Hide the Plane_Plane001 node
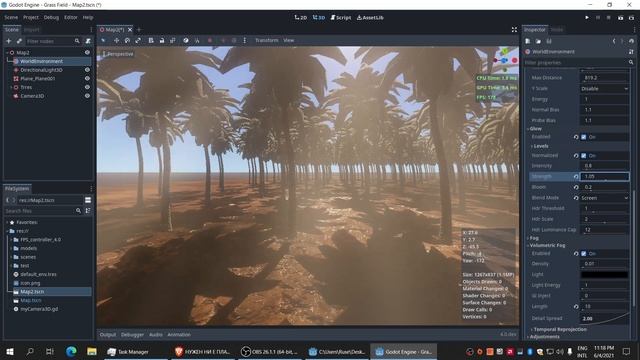Viewport: 640px width, 360px height. [87, 78]
